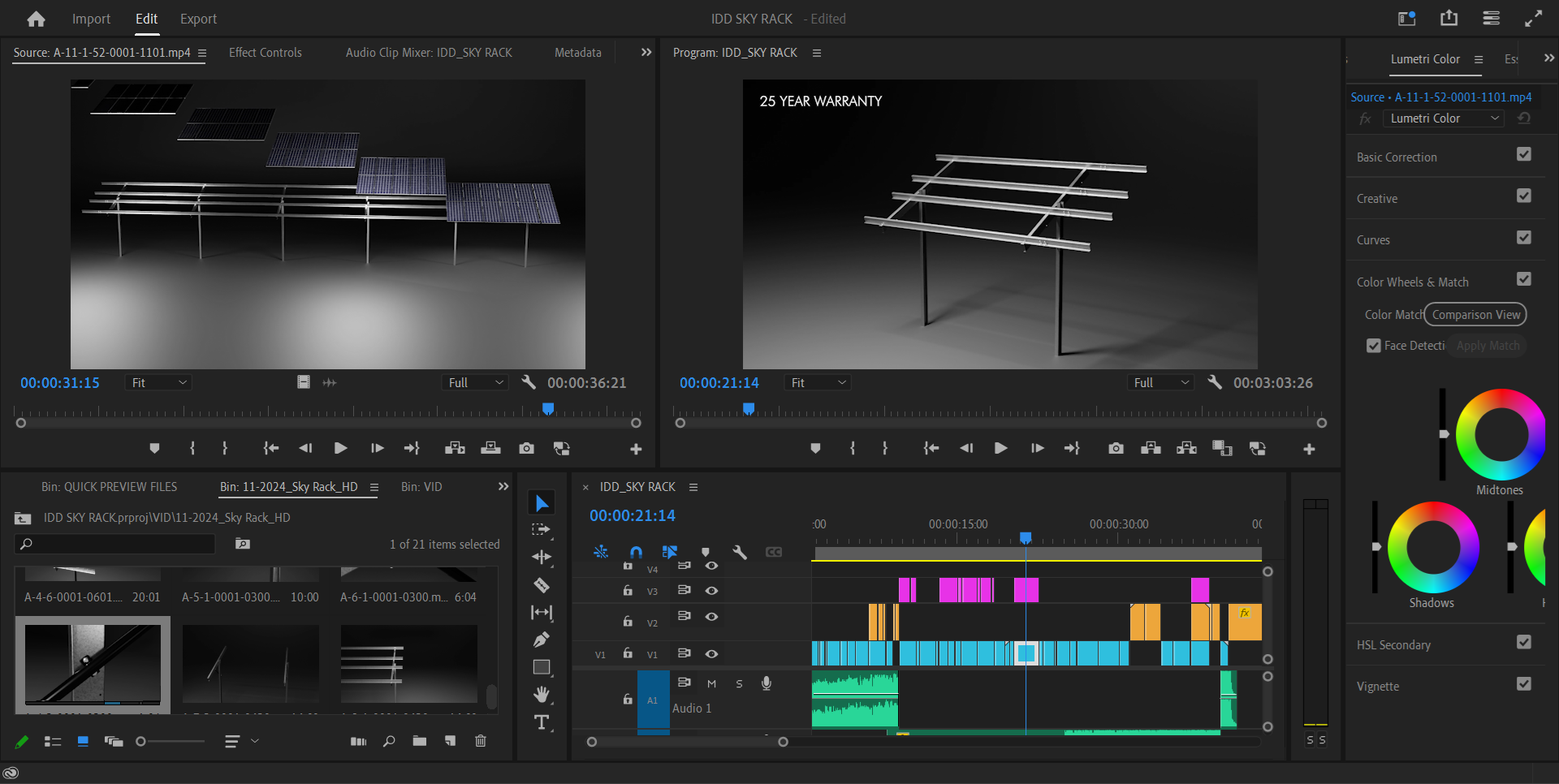Open Program monitor Fit zoom dropdown
The image size is (1559, 784).
click(x=818, y=382)
